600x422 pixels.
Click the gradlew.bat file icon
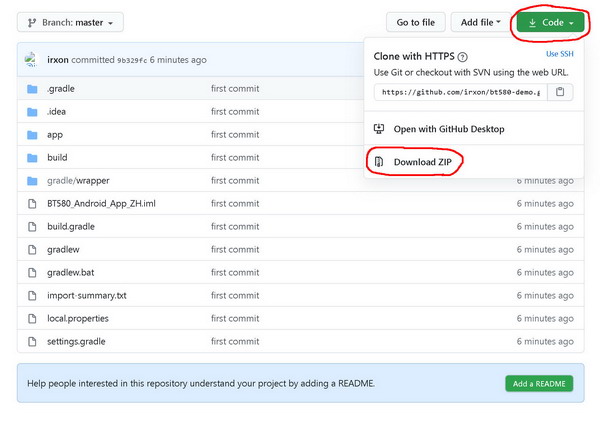click(32, 272)
